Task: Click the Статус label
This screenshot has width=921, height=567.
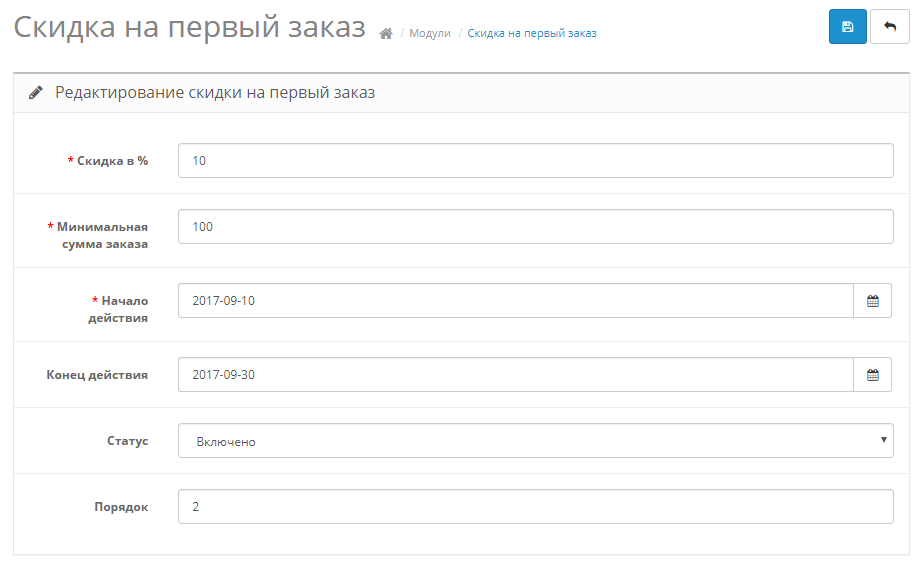Action: (127, 441)
